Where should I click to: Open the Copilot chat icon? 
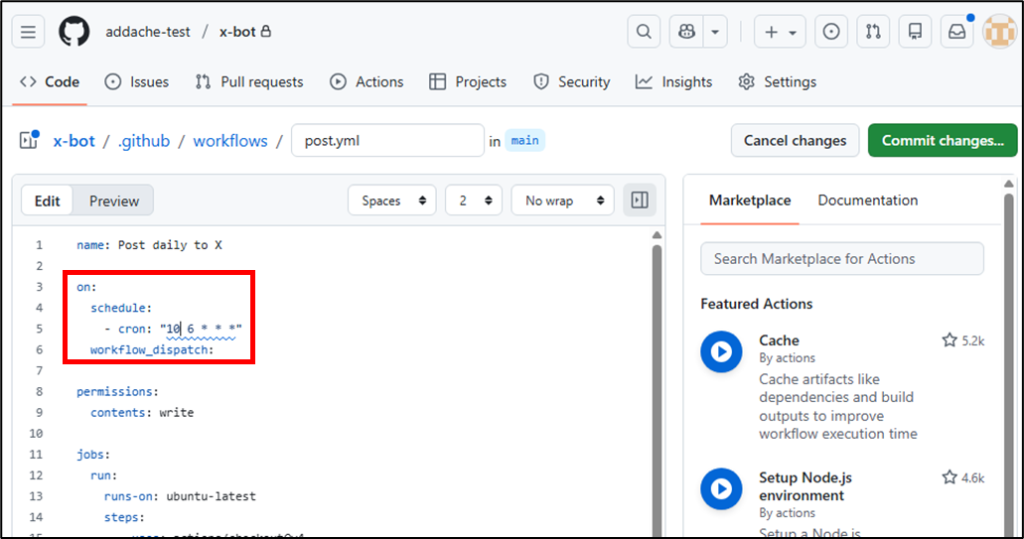click(686, 32)
